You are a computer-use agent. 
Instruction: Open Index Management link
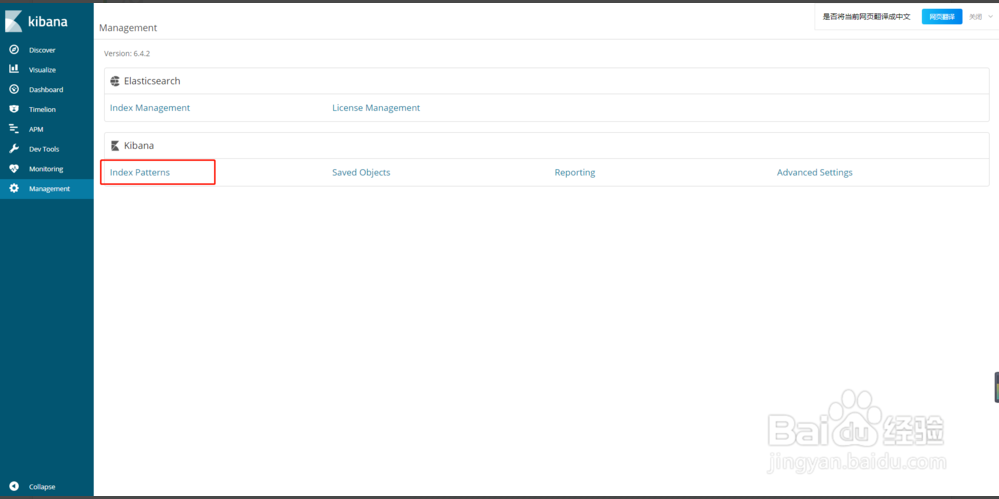click(150, 108)
